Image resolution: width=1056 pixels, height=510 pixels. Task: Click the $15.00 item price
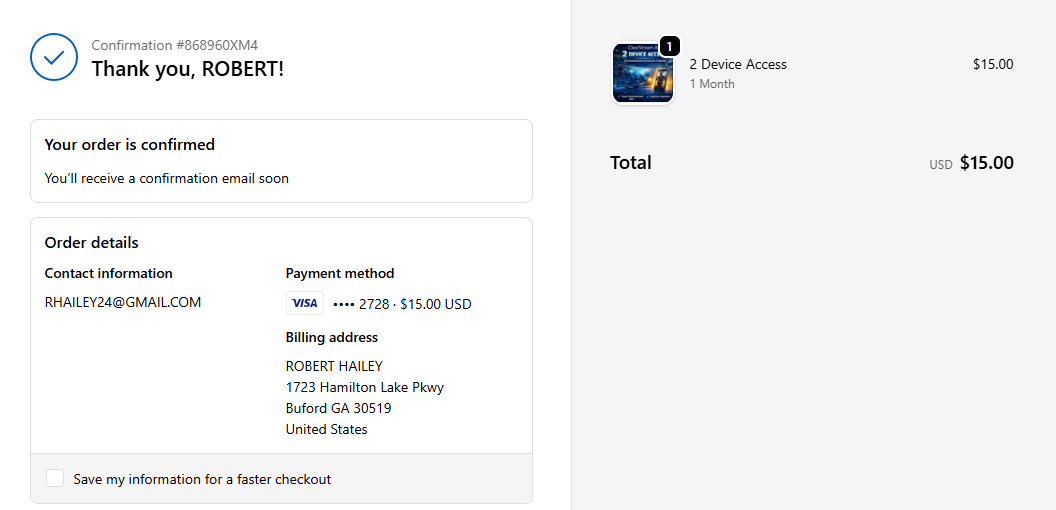(993, 64)
